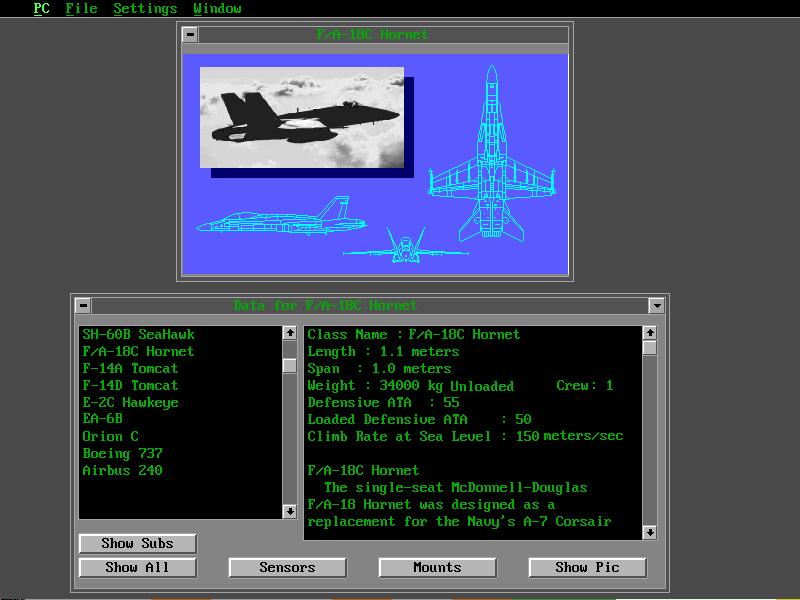Open system menu of F/A-18C picture window
This screenshot has height=600, width=800.
point(190,35)
